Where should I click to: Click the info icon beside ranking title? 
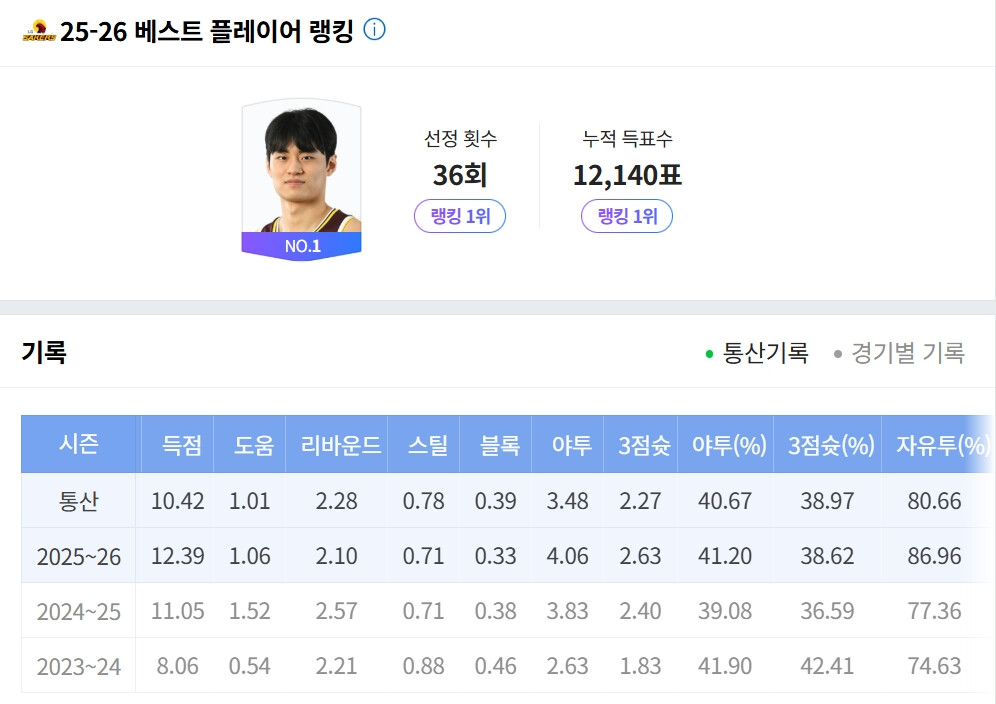[x=374, y=30]
